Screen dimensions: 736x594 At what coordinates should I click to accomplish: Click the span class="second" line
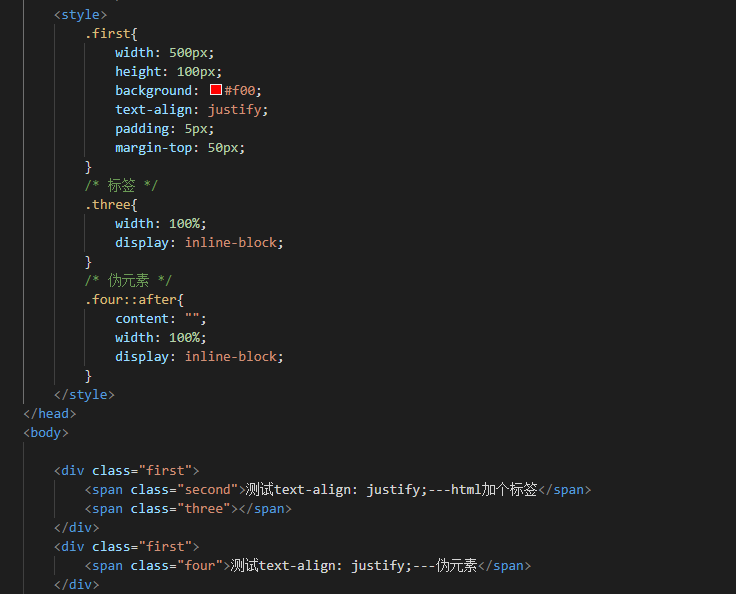tap(338, 490)
